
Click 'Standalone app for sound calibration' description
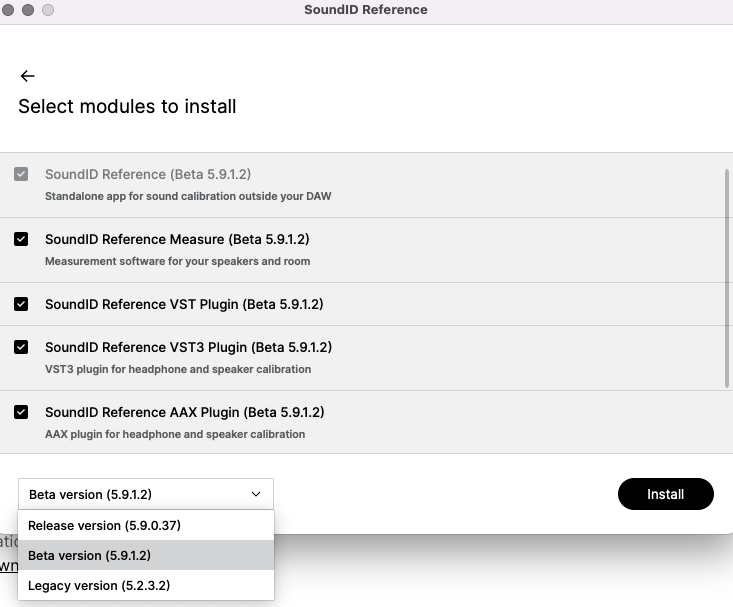coord(188,196)
